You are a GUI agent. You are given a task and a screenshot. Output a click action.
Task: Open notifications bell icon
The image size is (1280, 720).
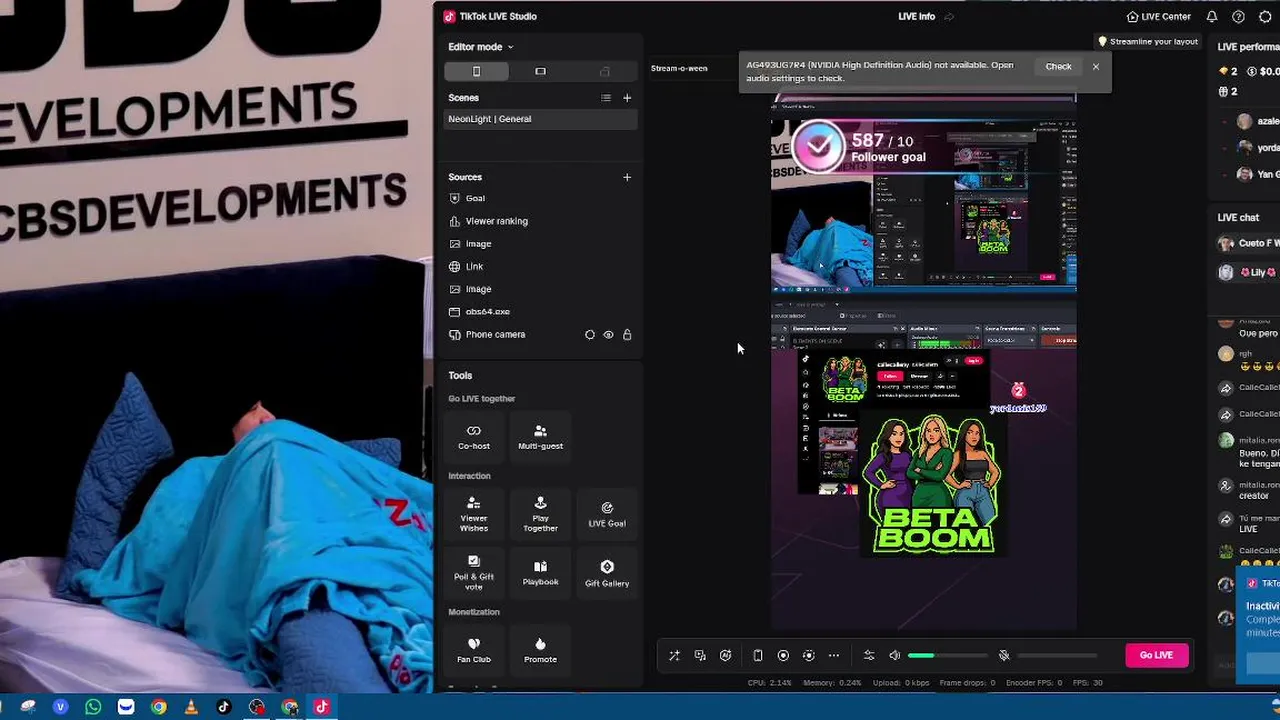tap(1212, 16)
